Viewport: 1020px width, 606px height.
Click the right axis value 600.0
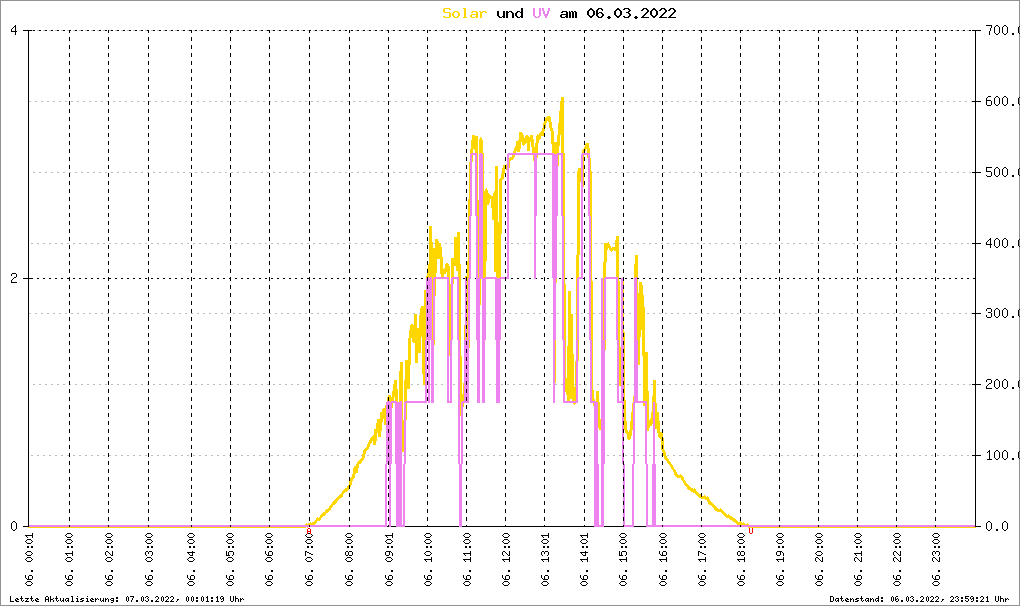click(x=1002, y=101)
